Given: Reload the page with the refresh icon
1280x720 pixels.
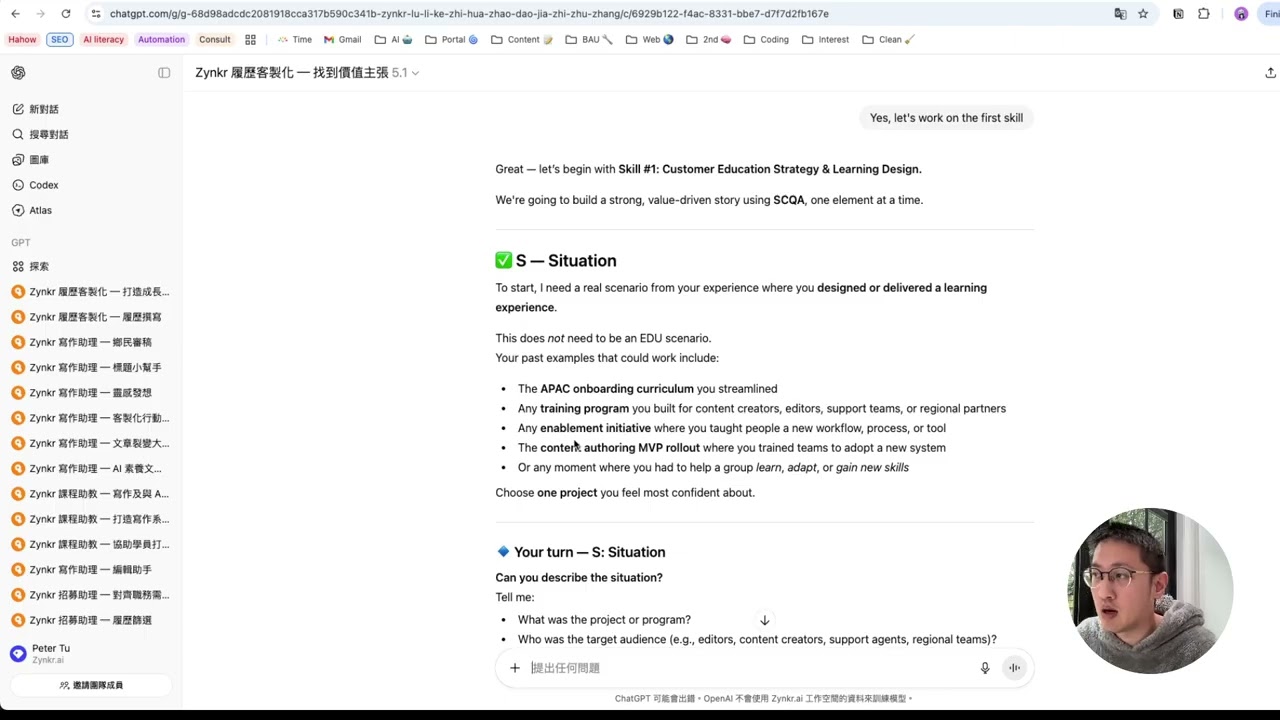Looking at the screenshot, I should pyautogui.click(x=66, y=14).
